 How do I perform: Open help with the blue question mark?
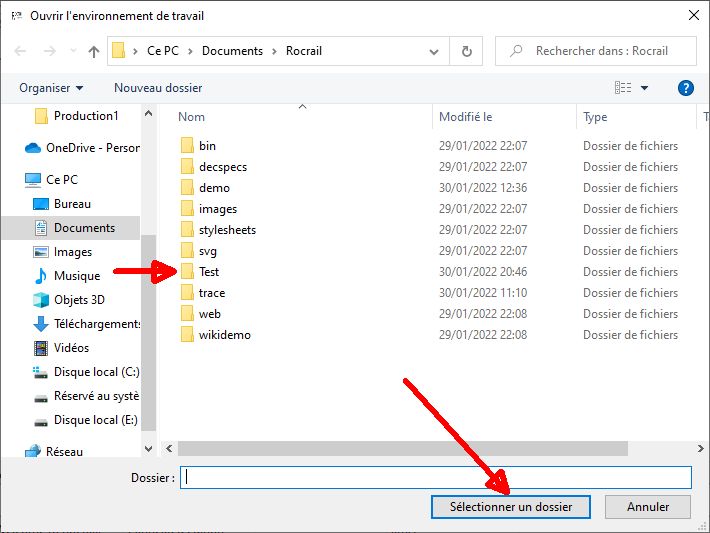click(686, 88)
